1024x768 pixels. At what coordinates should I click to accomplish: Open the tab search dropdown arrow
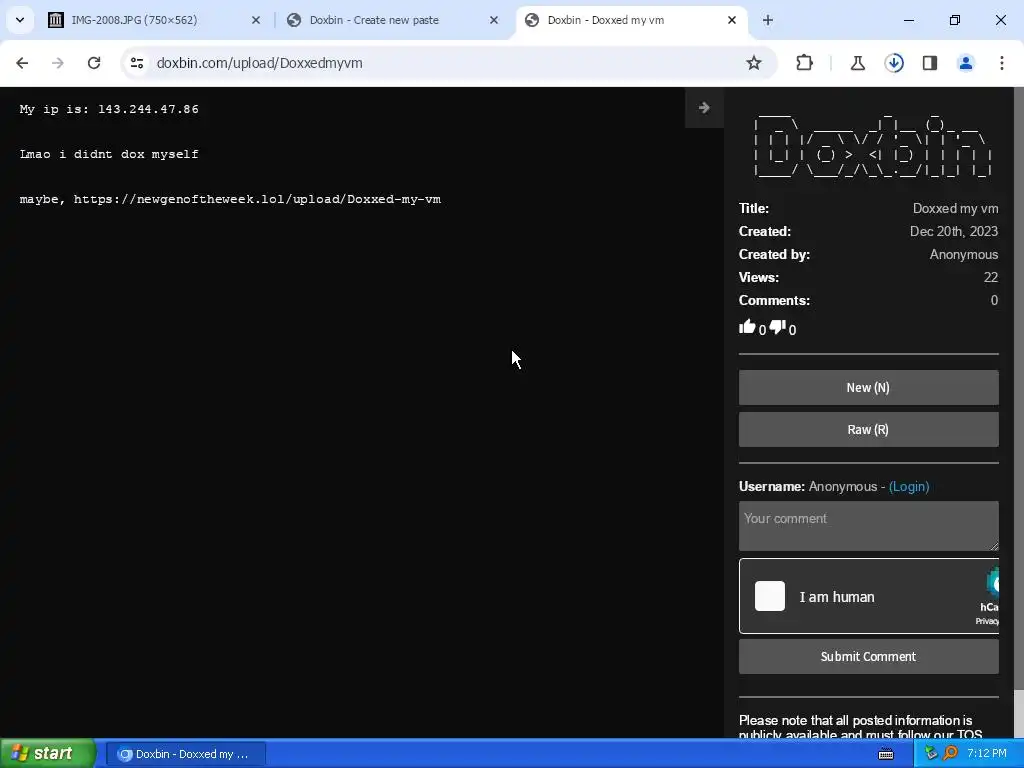pos(20,20)
